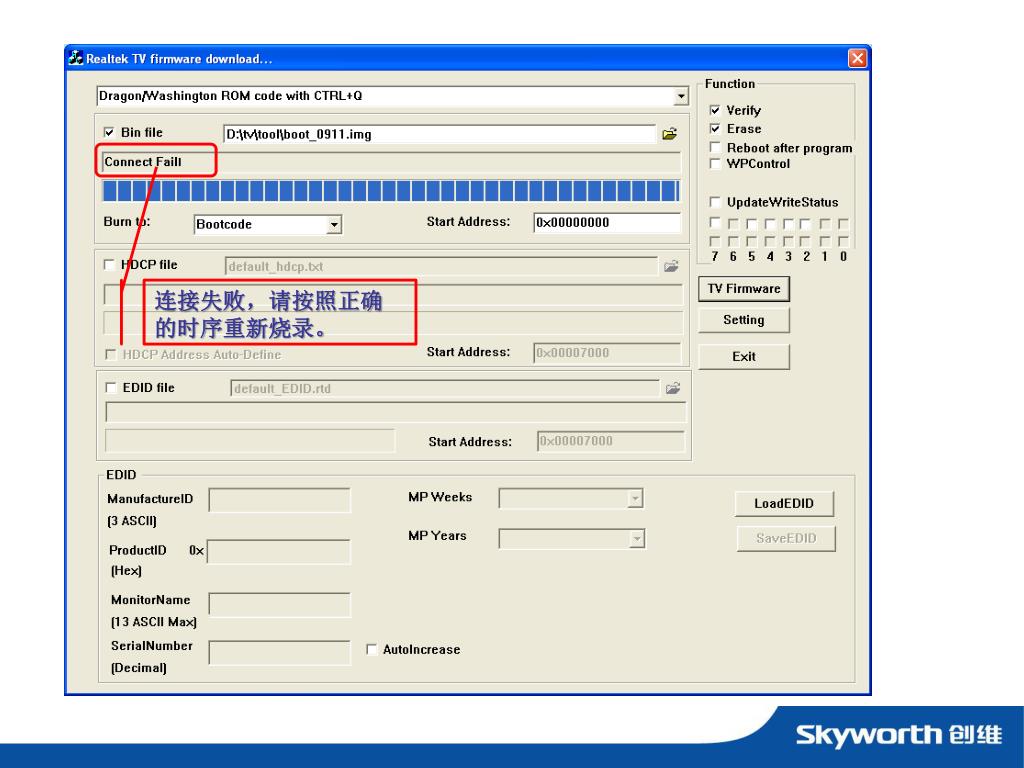
Task: Open the MP Years dropdown
Action: coord(637,539)
